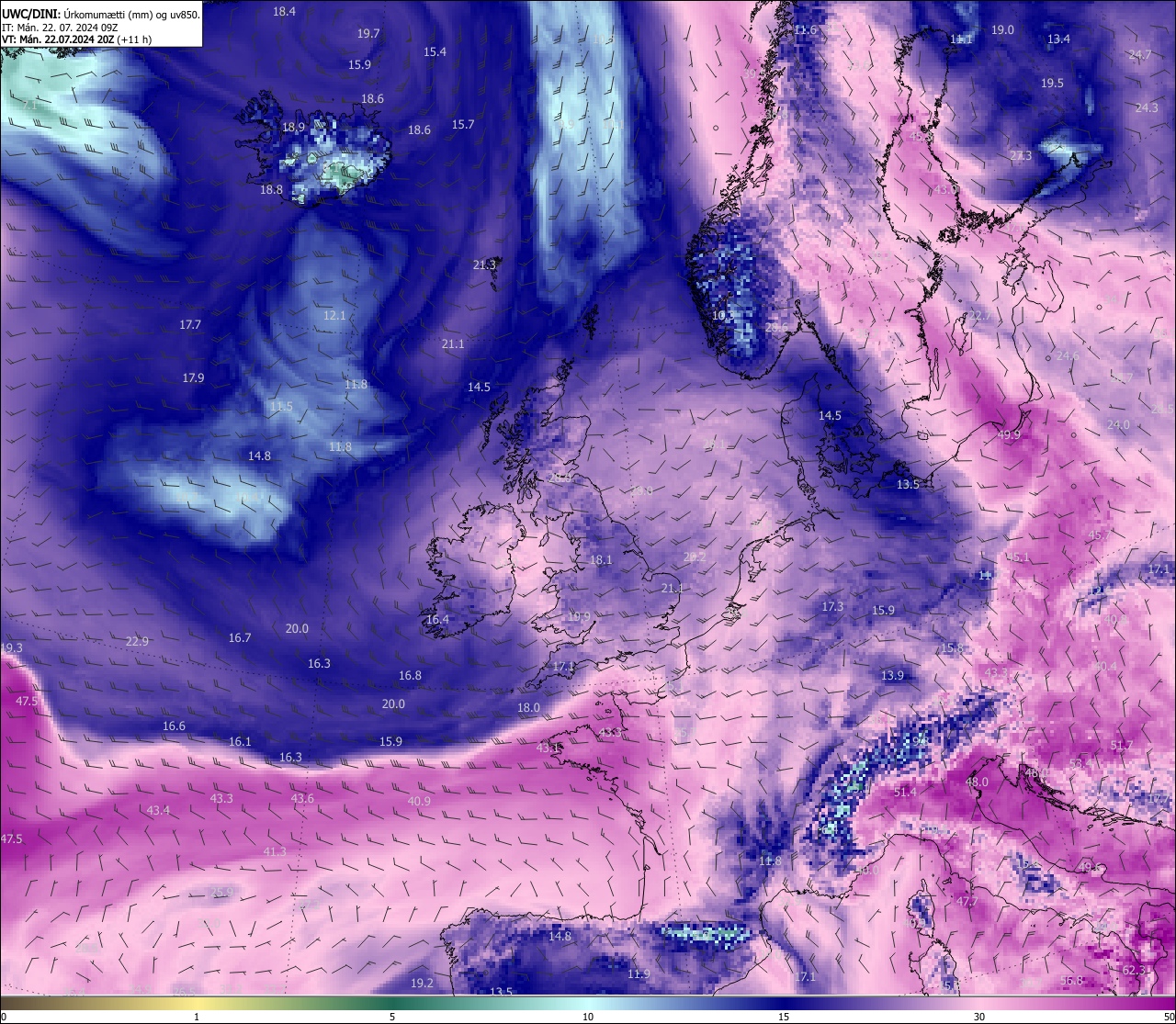The image size is (1176, 1024).
Task: Select the 15.8 value label
Action: 952,649
